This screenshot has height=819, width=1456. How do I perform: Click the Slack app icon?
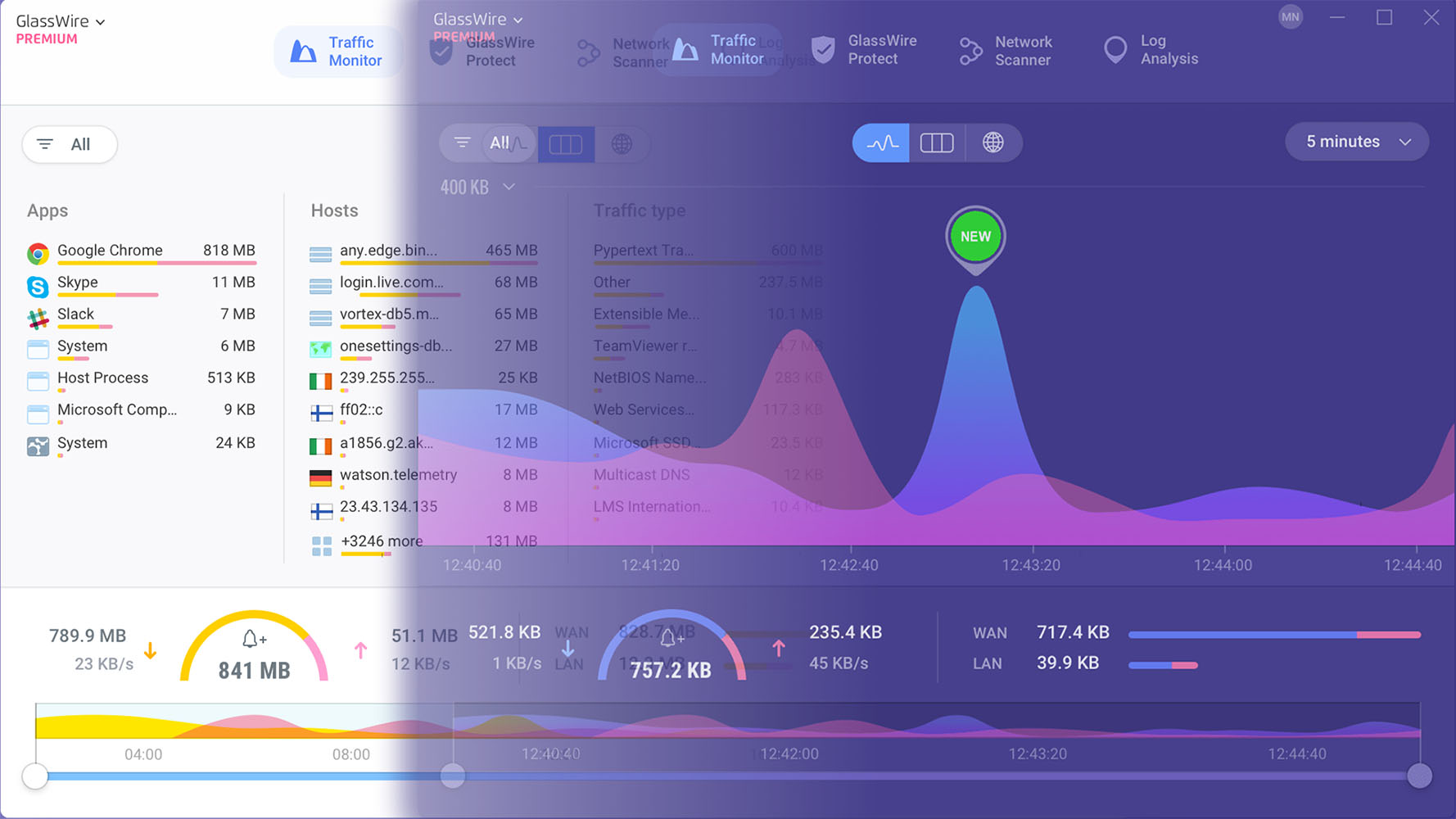[38, 319]
